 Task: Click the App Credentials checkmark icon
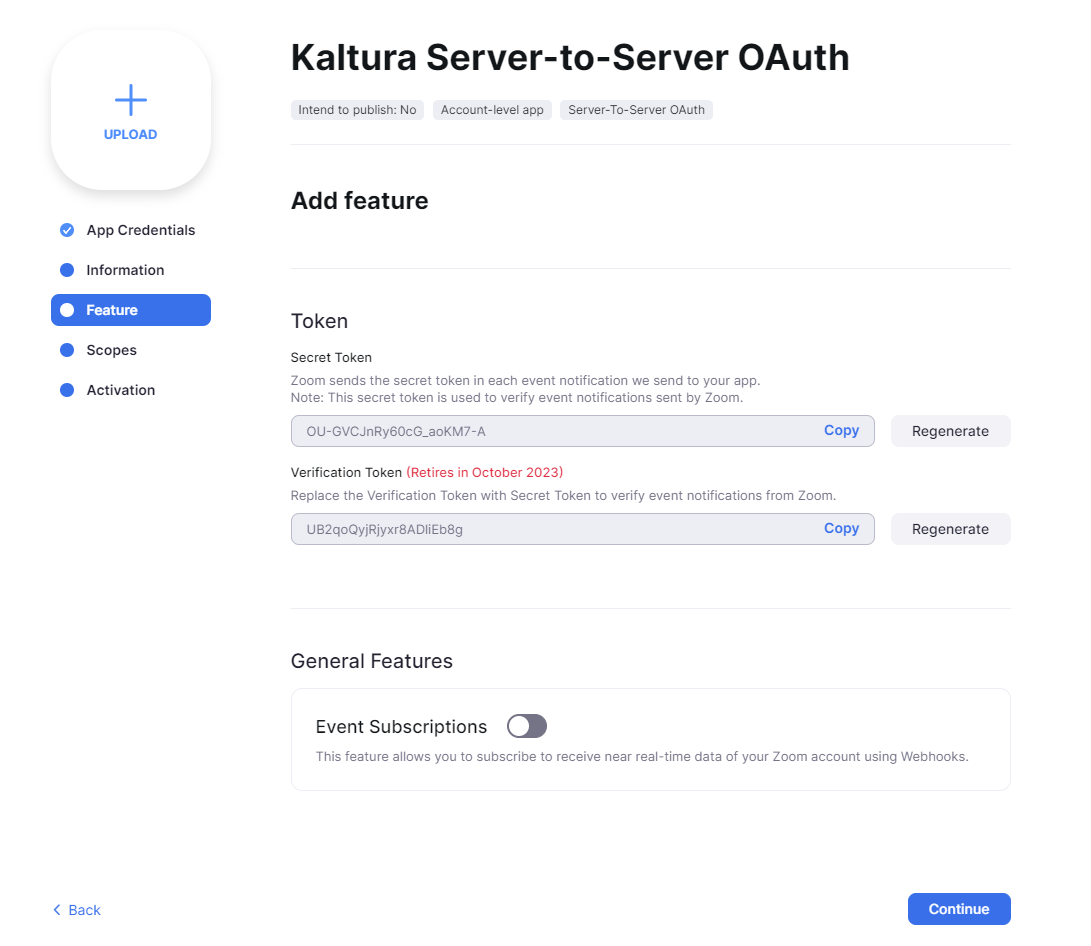coord(67,230)
